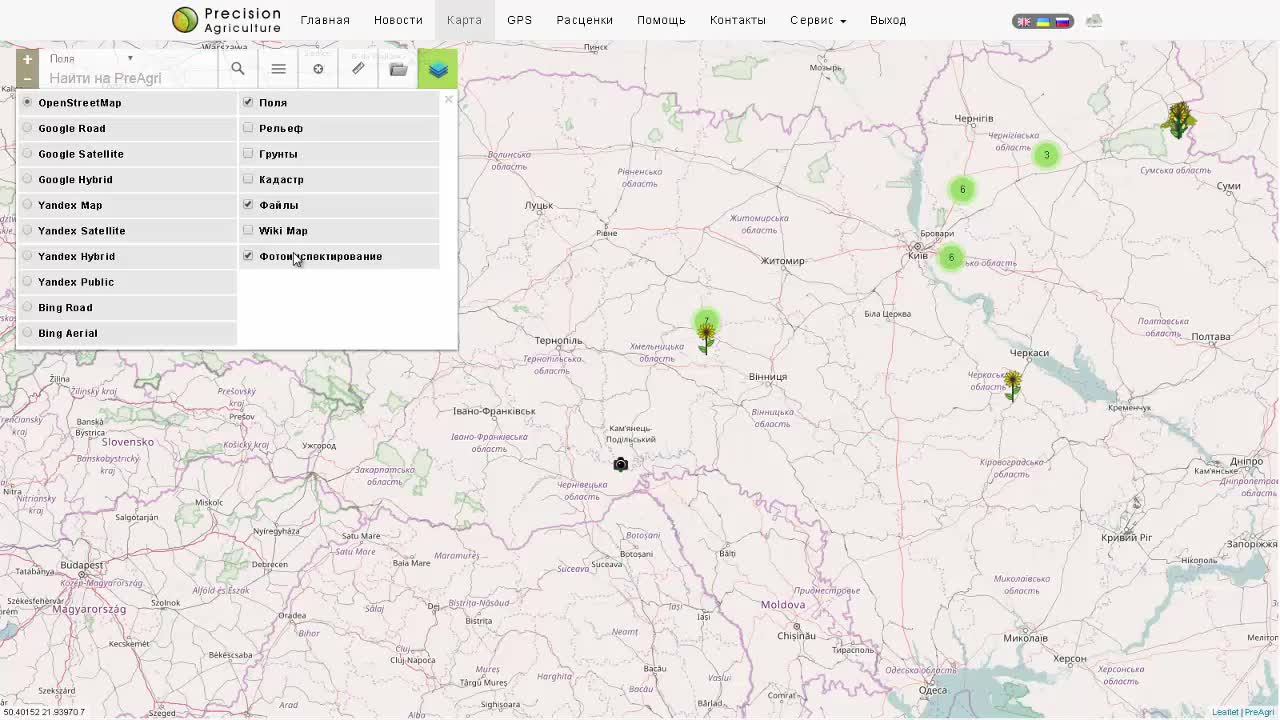Image resolution: width=1280 pixels, height=720 pixels.
Task: Uncheck the Поля overlay checkbox
Action: [248, 102]
